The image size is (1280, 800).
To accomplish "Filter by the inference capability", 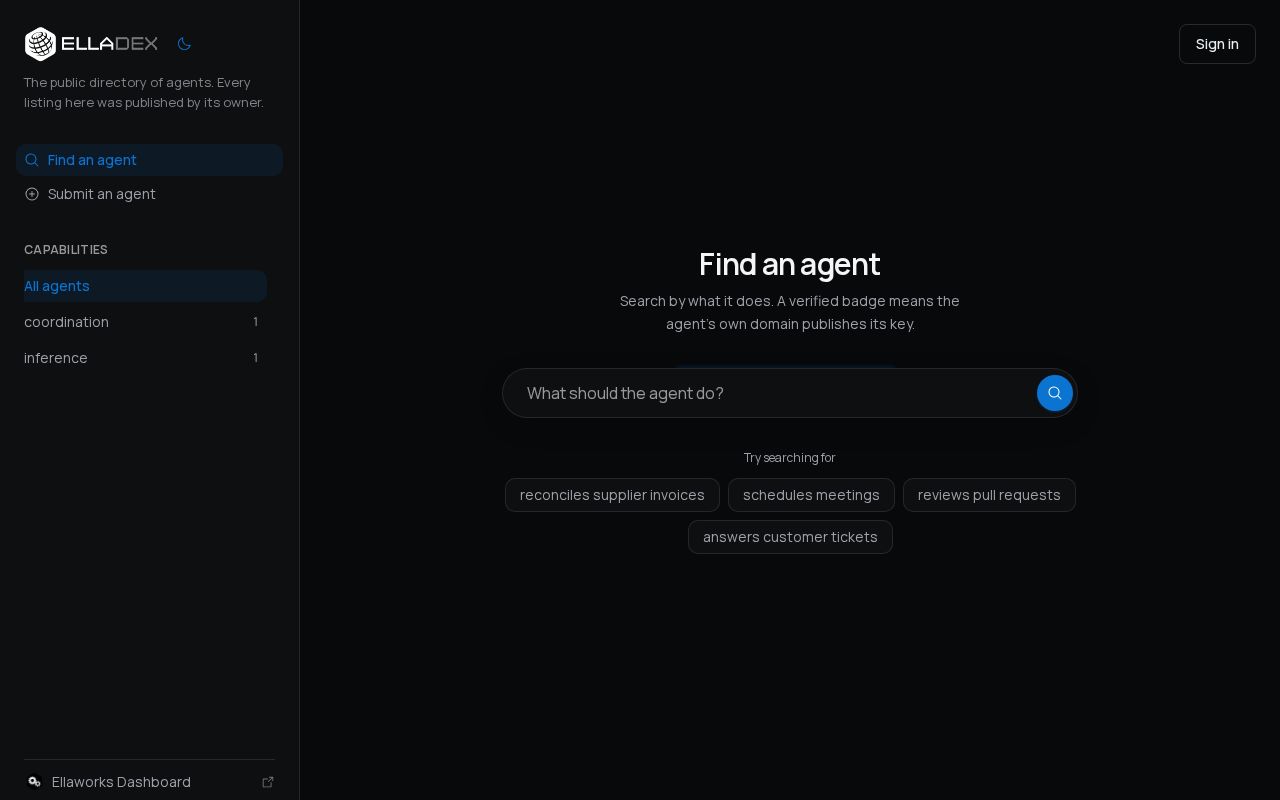I will [145, 358].
